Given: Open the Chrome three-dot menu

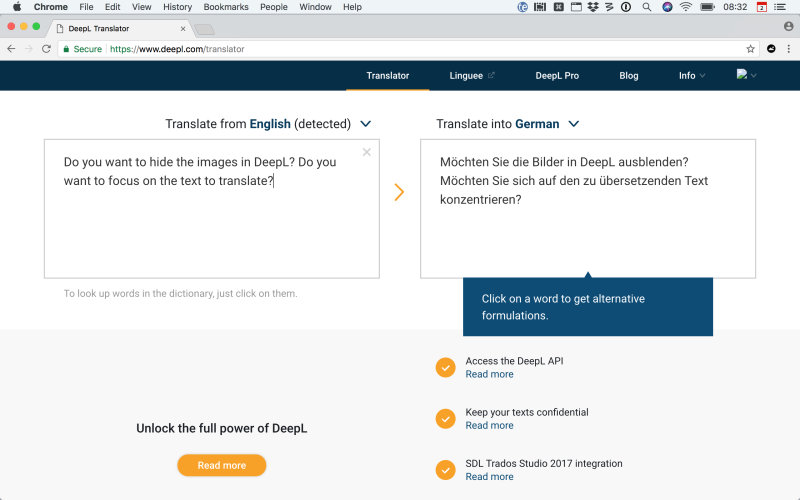Looking at the screenshot, I should pyautogui.click(x=789, y=49).
